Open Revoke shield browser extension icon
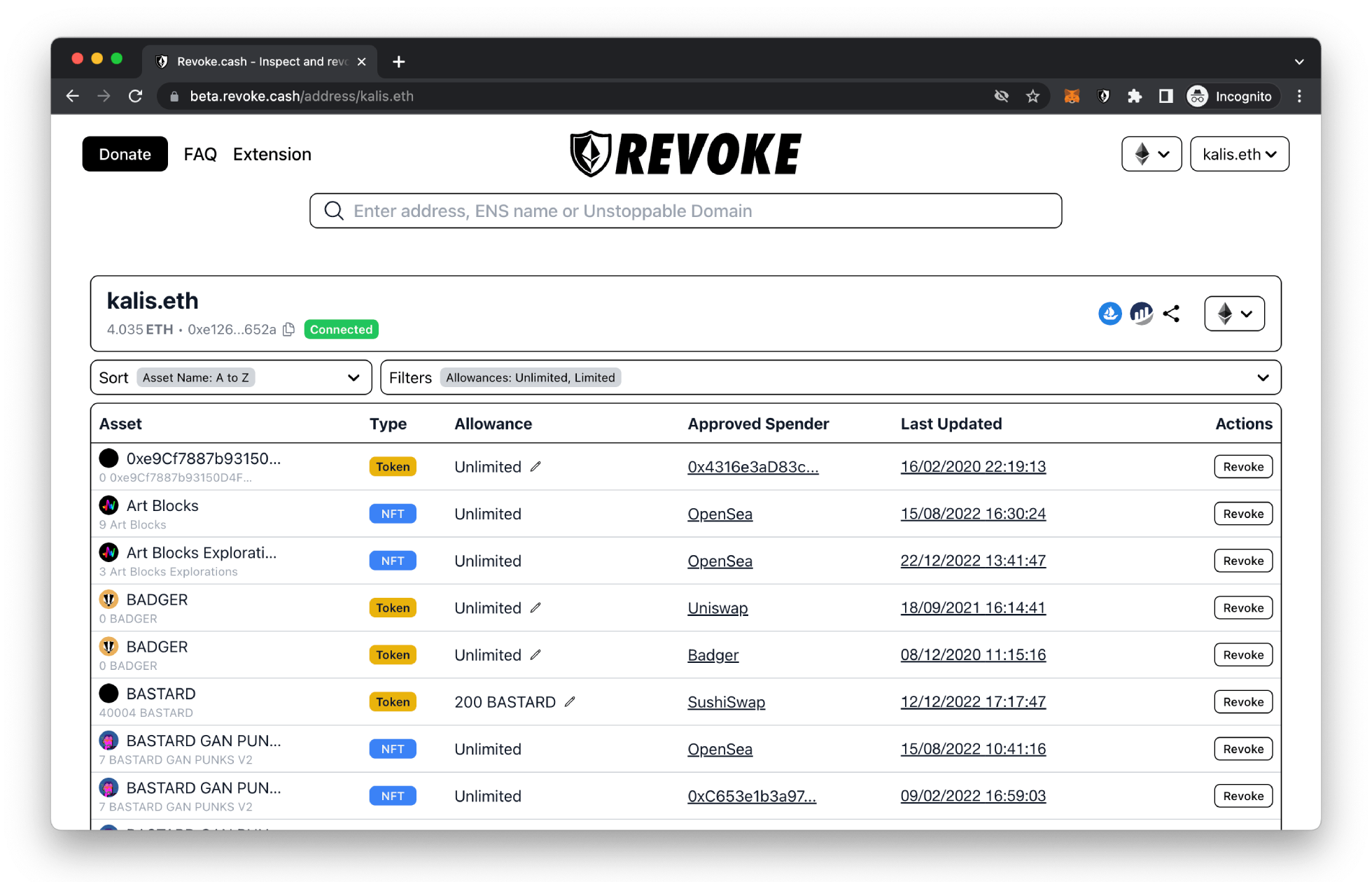This screenshot has height=882, width=1372. [1103, 96]
